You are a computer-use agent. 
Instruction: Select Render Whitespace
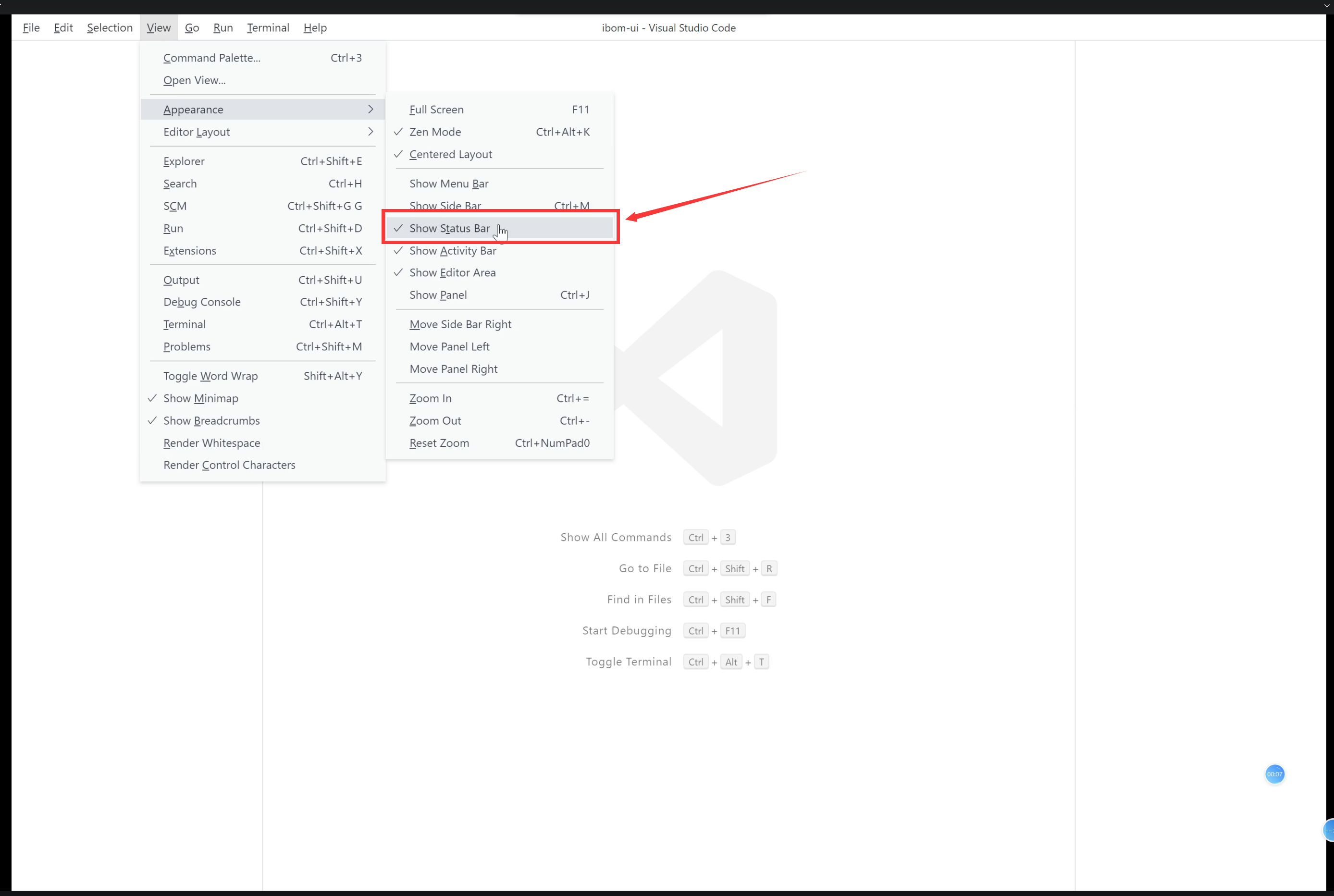[211, 442]
